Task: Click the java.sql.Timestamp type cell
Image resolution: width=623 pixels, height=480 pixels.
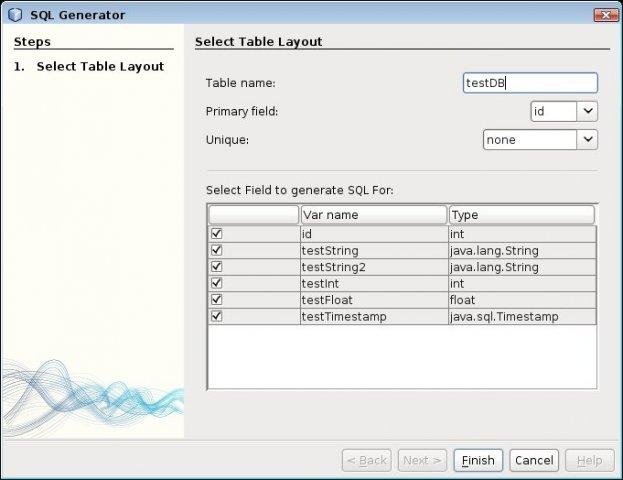Action: click(x=521, y=317)
